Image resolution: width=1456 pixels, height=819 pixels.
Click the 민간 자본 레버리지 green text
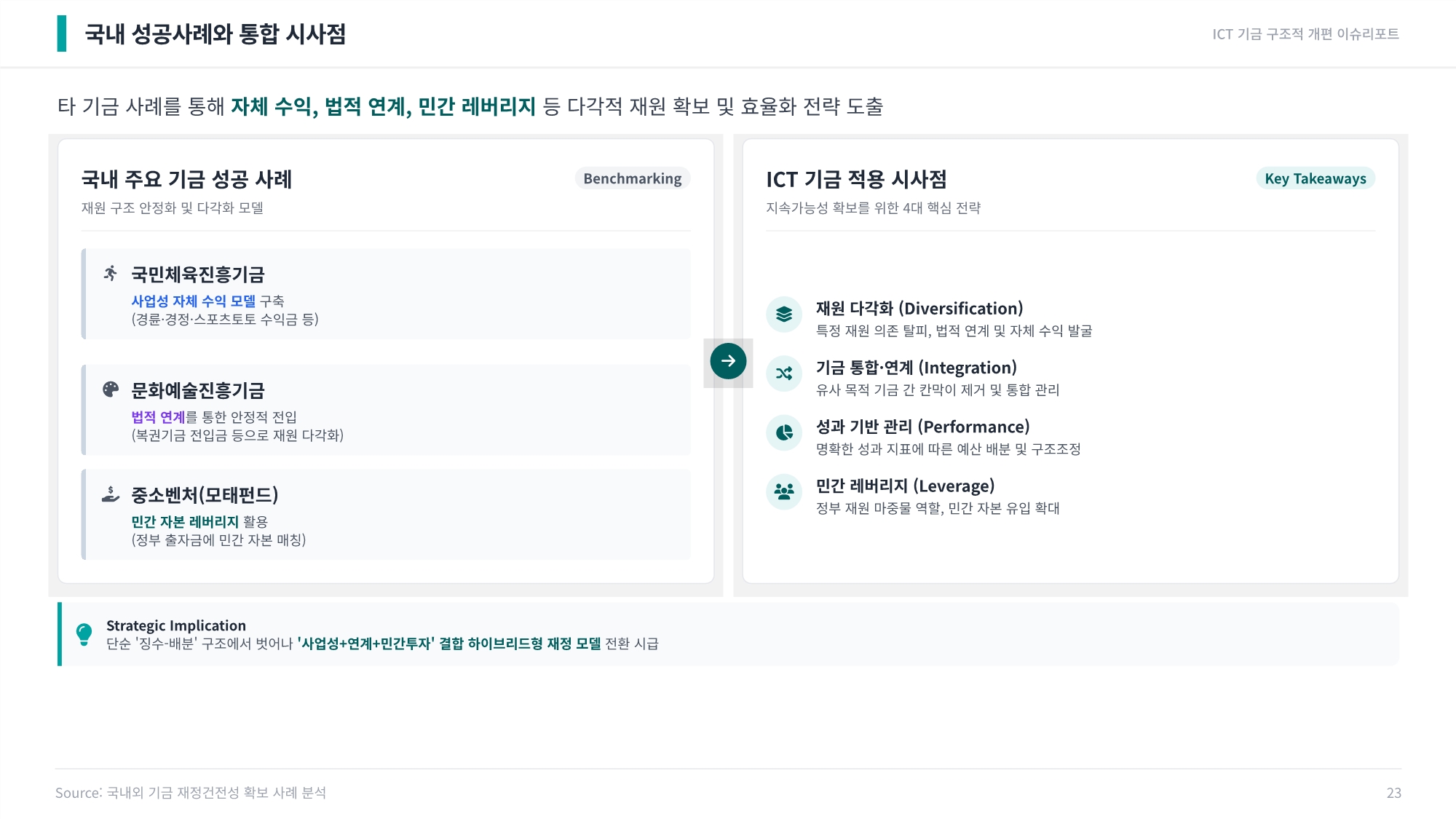(185, 522)
